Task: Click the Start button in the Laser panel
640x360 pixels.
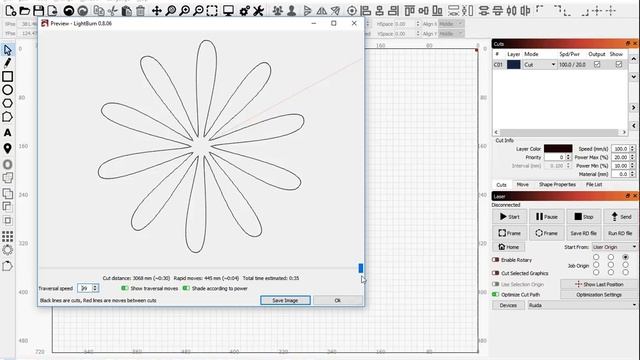Action: pyautogui.click(x=509, y=217)
